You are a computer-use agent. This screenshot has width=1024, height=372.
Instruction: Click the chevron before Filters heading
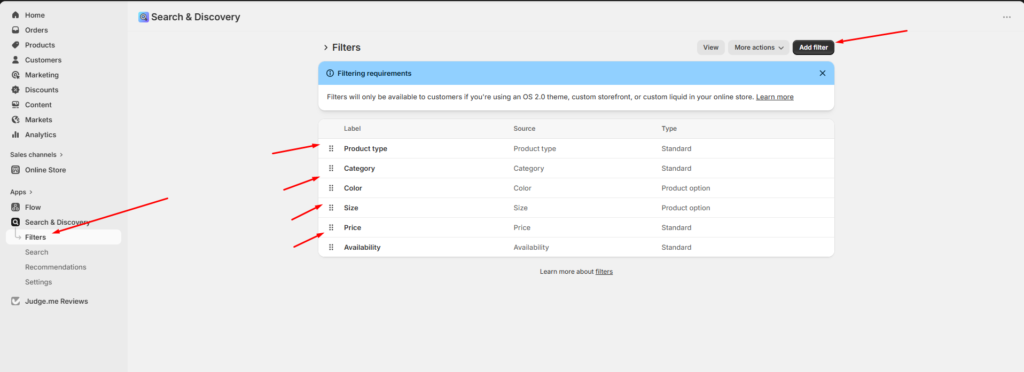(325, 48)
